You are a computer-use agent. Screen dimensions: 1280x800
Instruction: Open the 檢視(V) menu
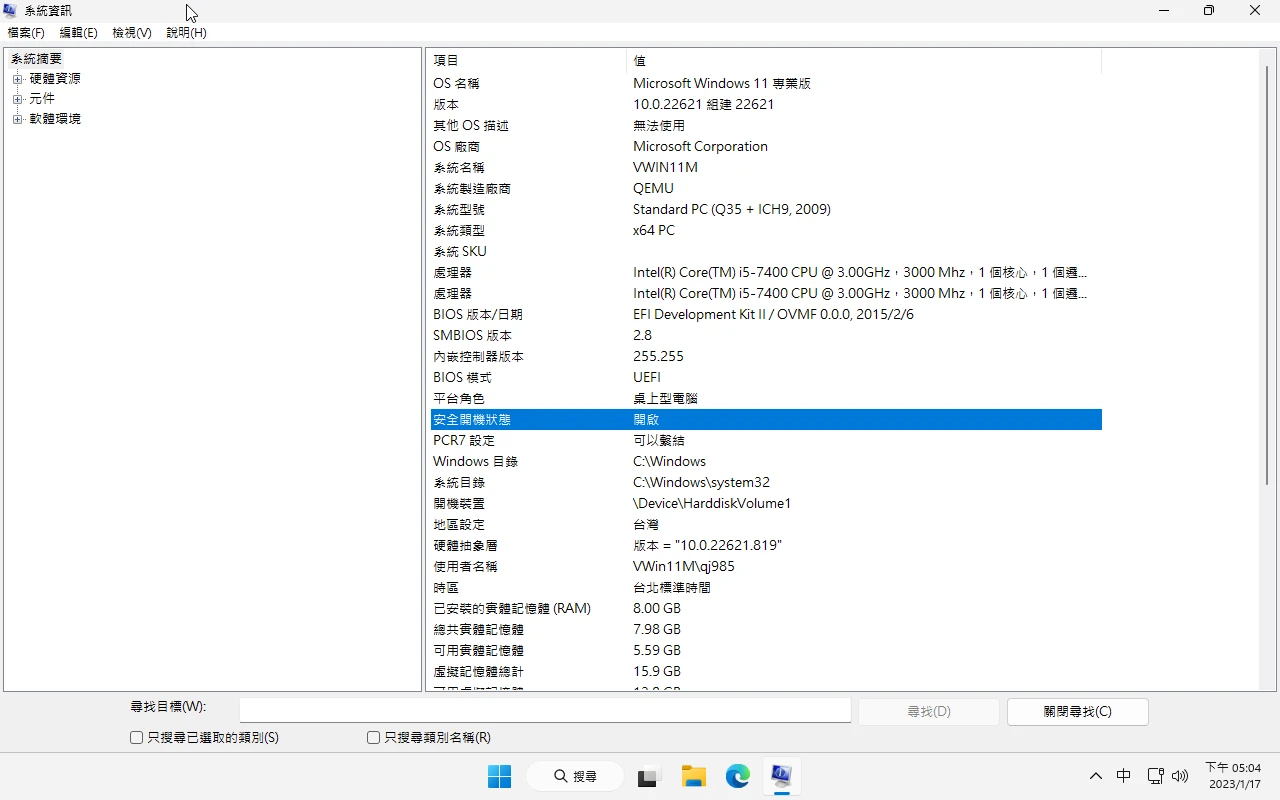click(131, 33)
